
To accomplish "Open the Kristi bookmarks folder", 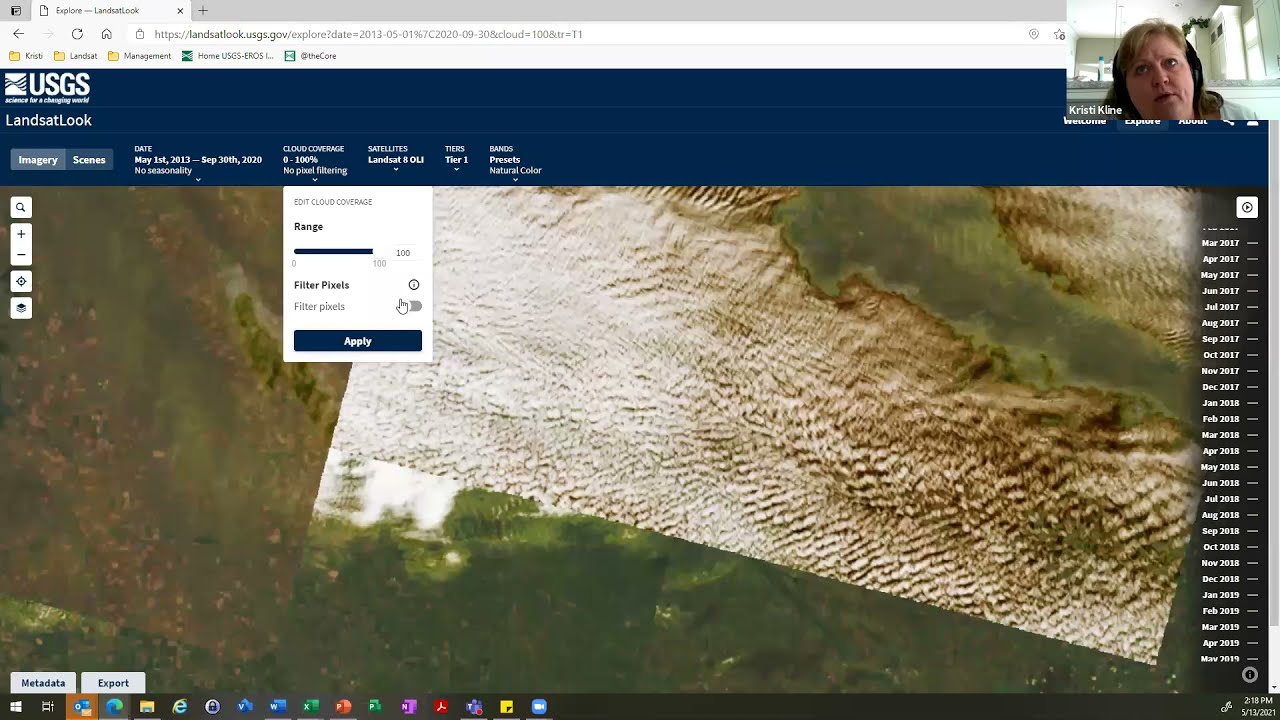I will [26, 56].
